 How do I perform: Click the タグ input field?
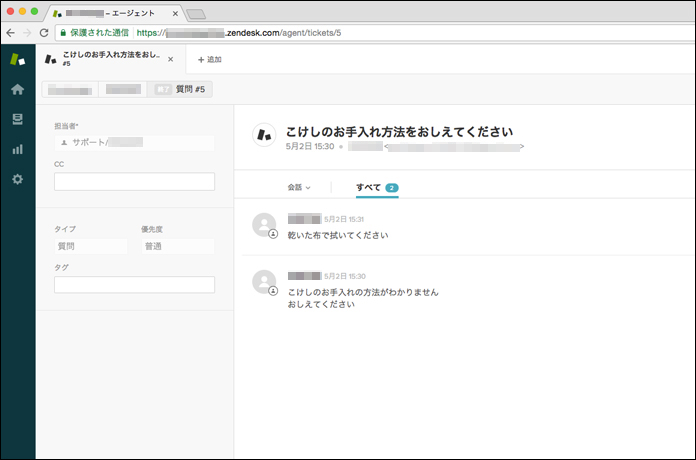134,285
